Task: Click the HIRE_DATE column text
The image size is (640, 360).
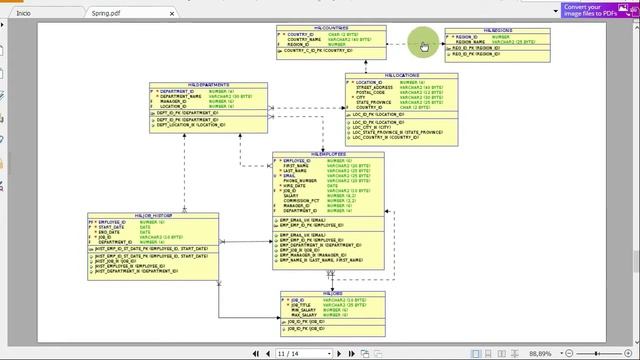Action: [x=294, y=186]
